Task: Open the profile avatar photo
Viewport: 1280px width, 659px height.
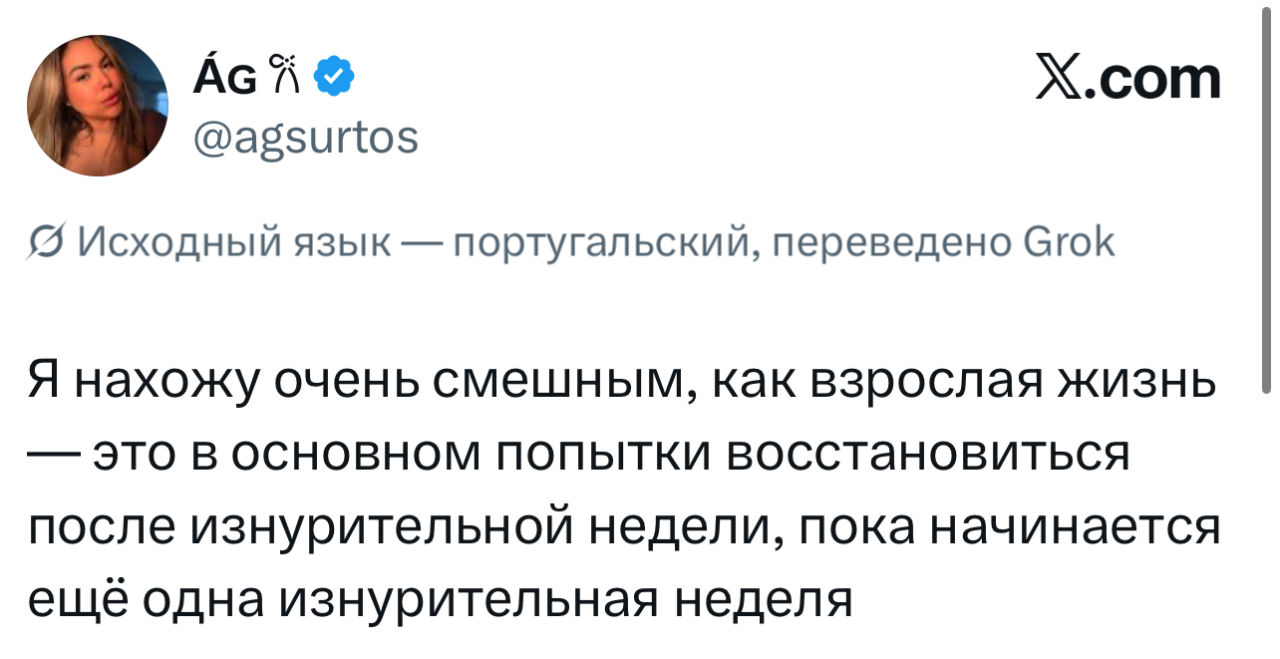Action: (98, 106)
